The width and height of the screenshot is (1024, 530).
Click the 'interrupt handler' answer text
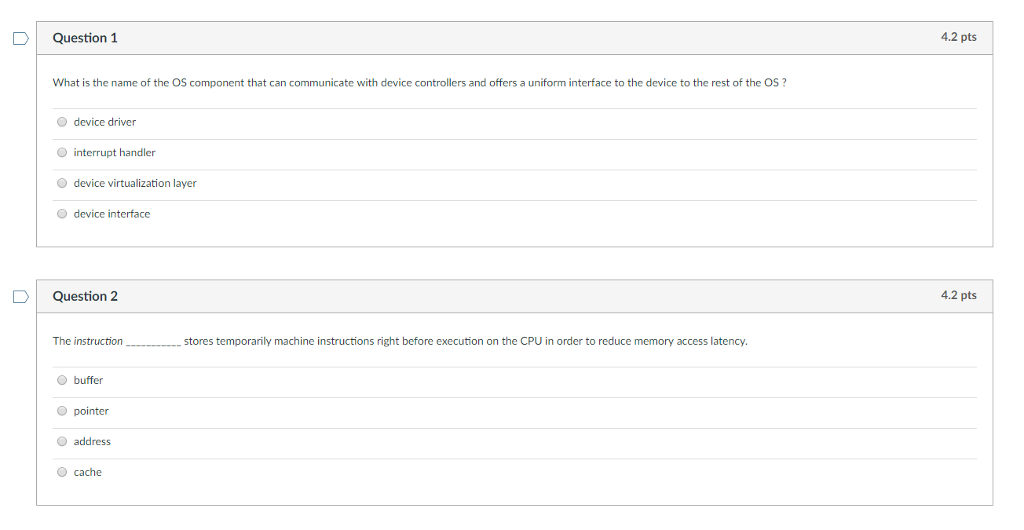coord(114,153)
